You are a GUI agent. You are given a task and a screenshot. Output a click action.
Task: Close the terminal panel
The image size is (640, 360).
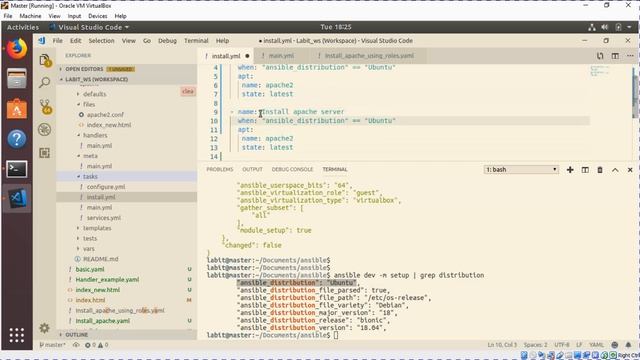pos(630,170)
